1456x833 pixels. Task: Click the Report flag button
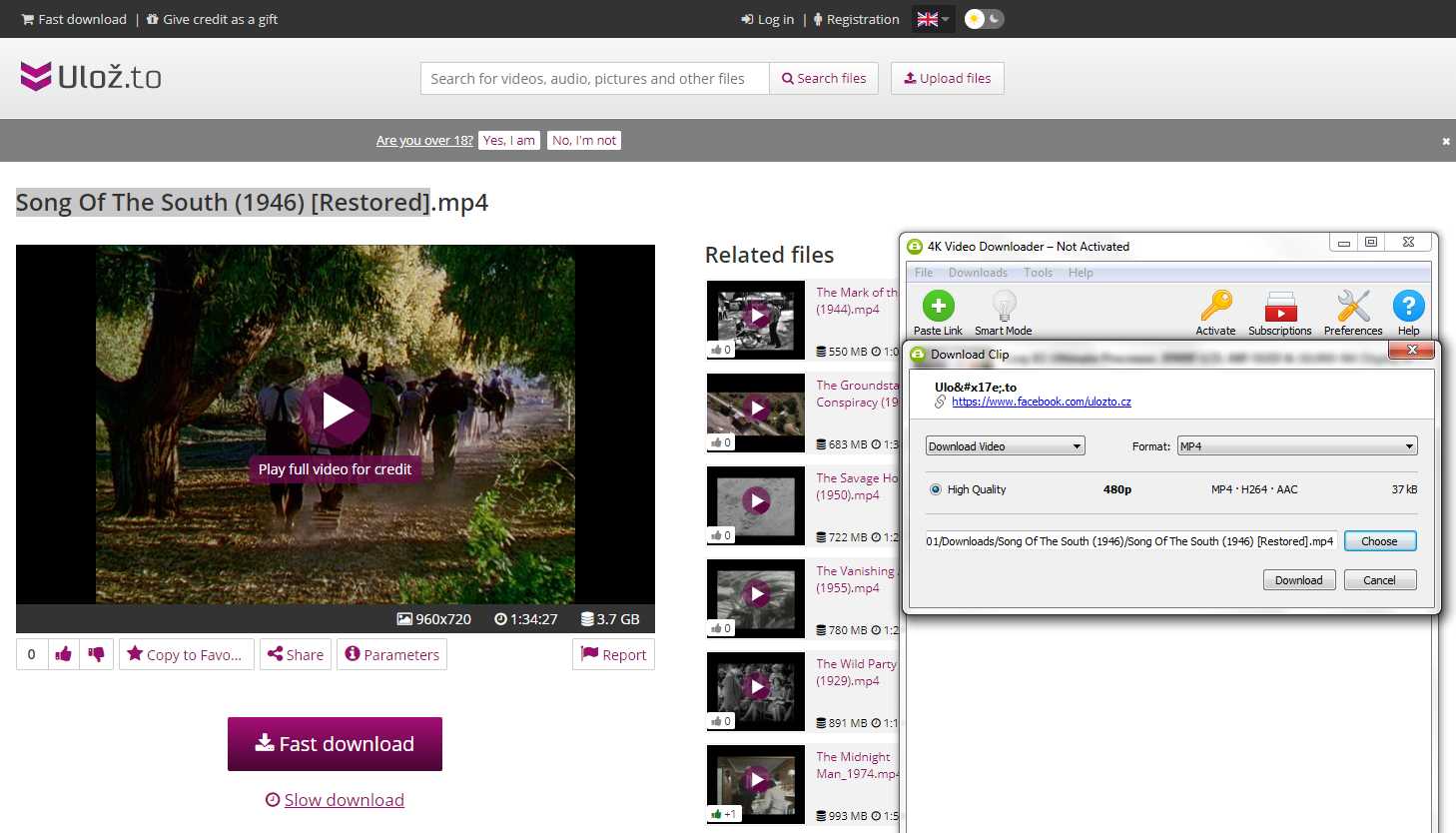pos(613,654)
